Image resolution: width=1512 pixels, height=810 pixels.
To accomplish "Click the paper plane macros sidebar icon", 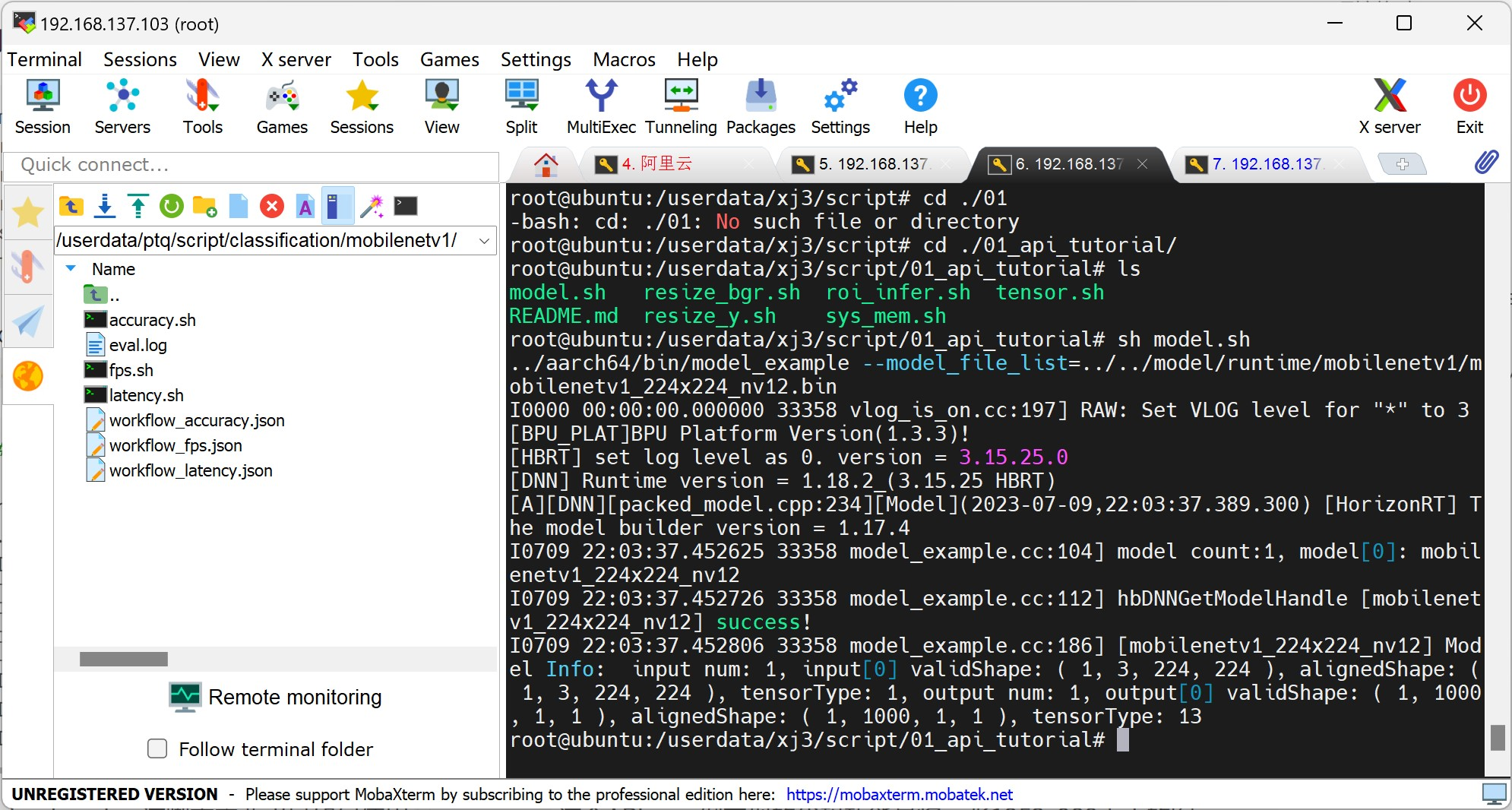I will (x=28, y=321).
